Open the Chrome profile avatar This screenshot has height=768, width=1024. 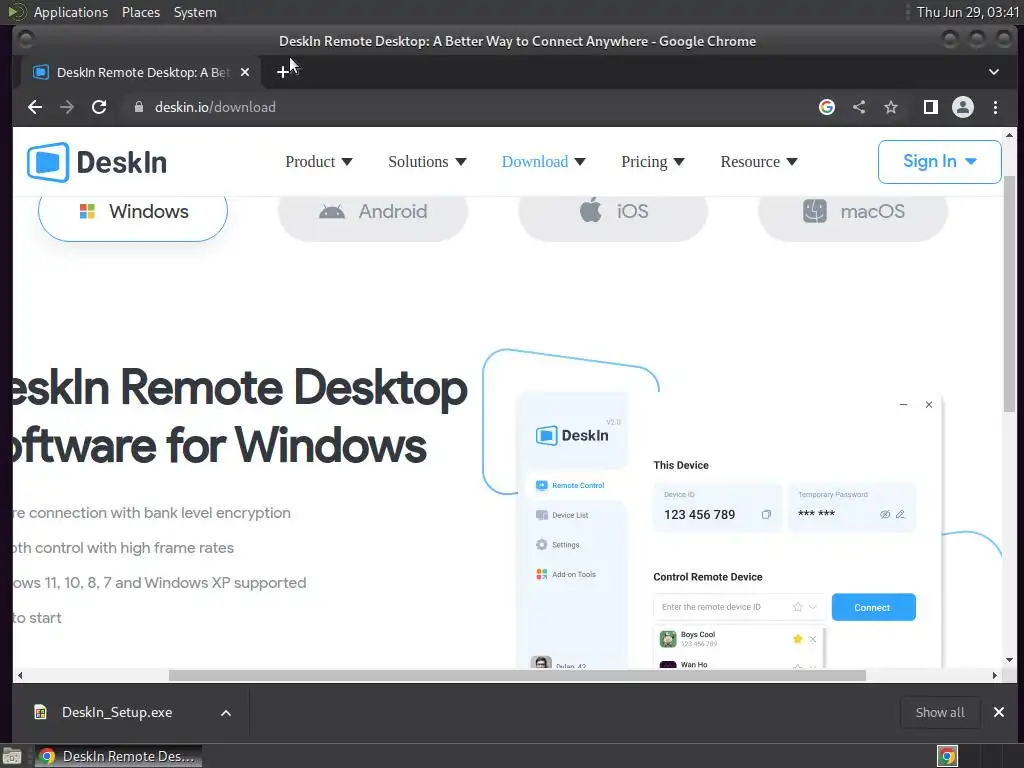coord(963,107)
